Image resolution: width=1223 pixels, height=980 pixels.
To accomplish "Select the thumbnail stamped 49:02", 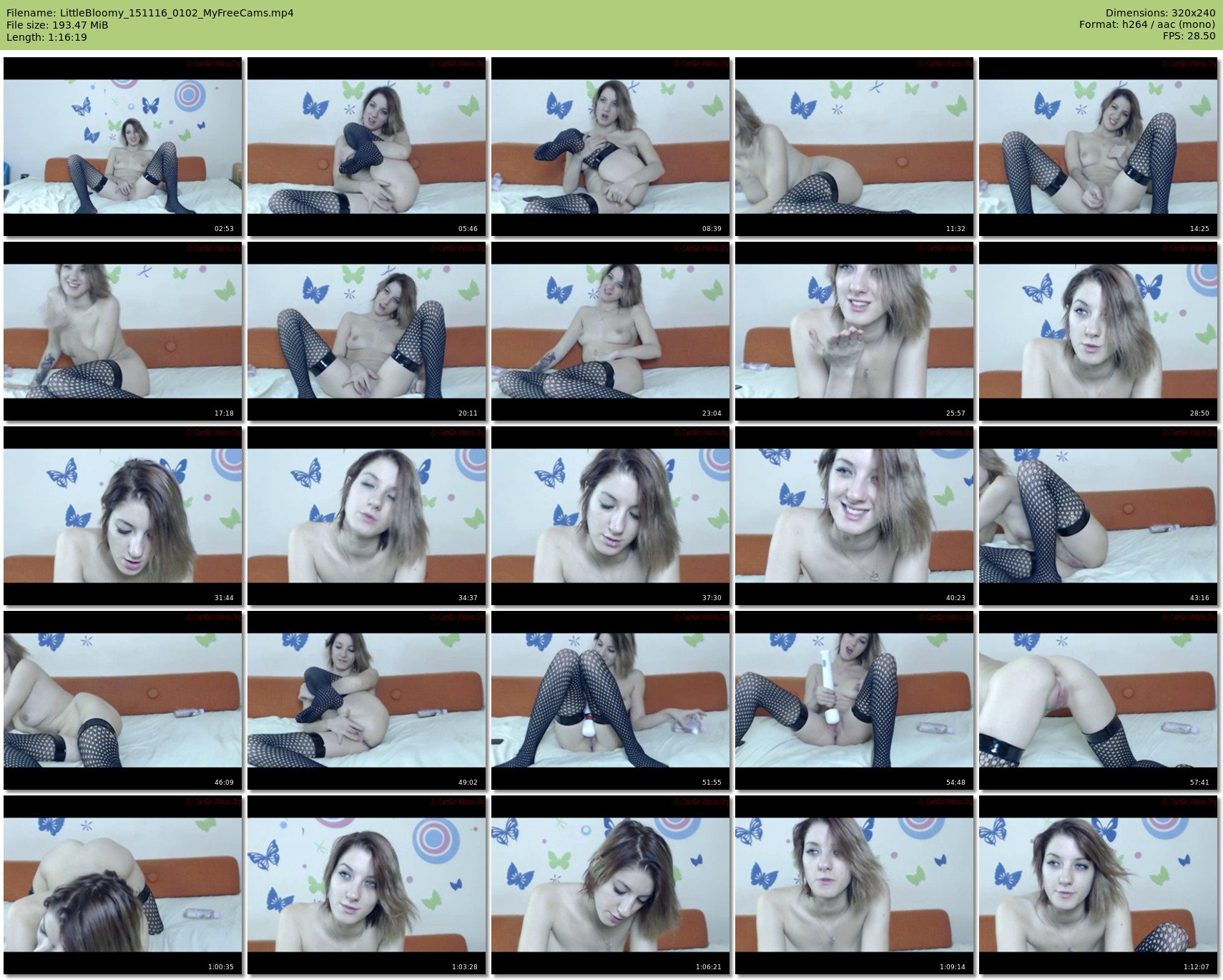I will pyautogui.click(x=367, y=700).
